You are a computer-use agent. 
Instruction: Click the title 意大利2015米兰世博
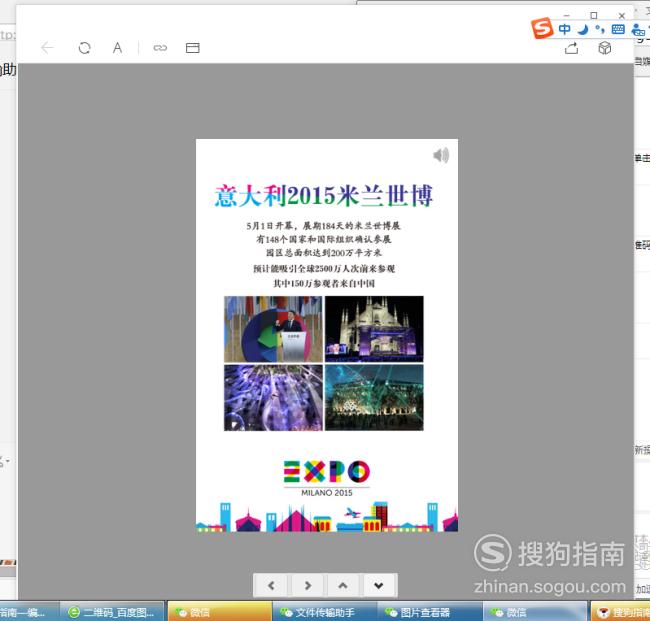tap(324, 196)
